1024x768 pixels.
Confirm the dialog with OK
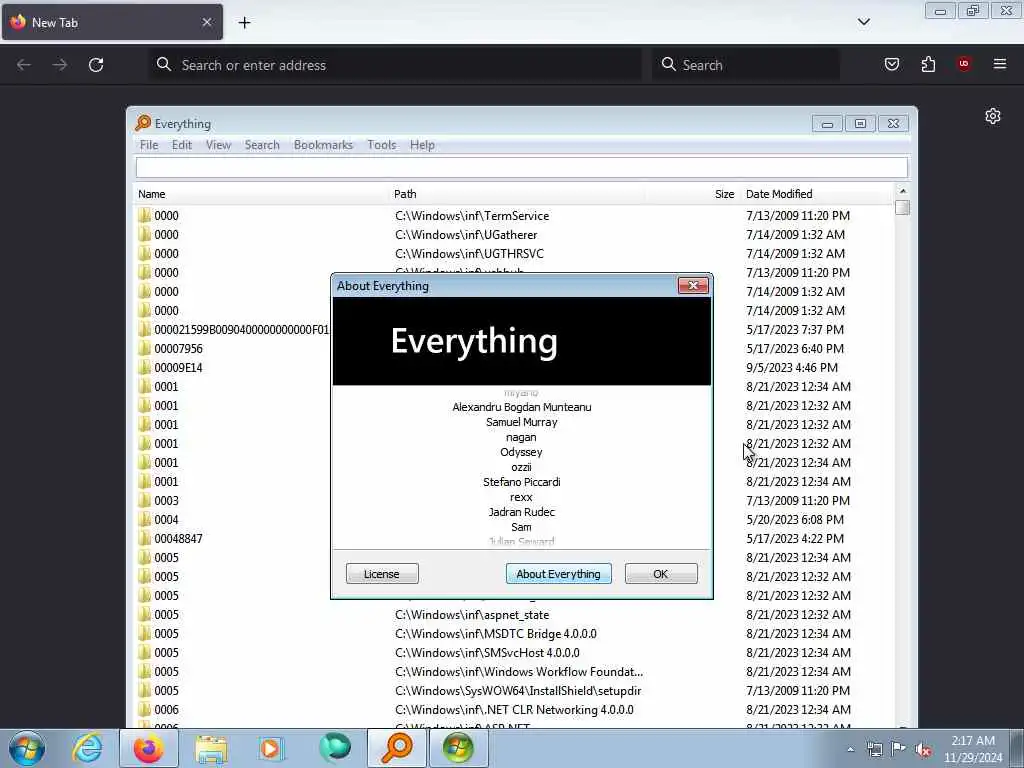[x=661, y=574]
